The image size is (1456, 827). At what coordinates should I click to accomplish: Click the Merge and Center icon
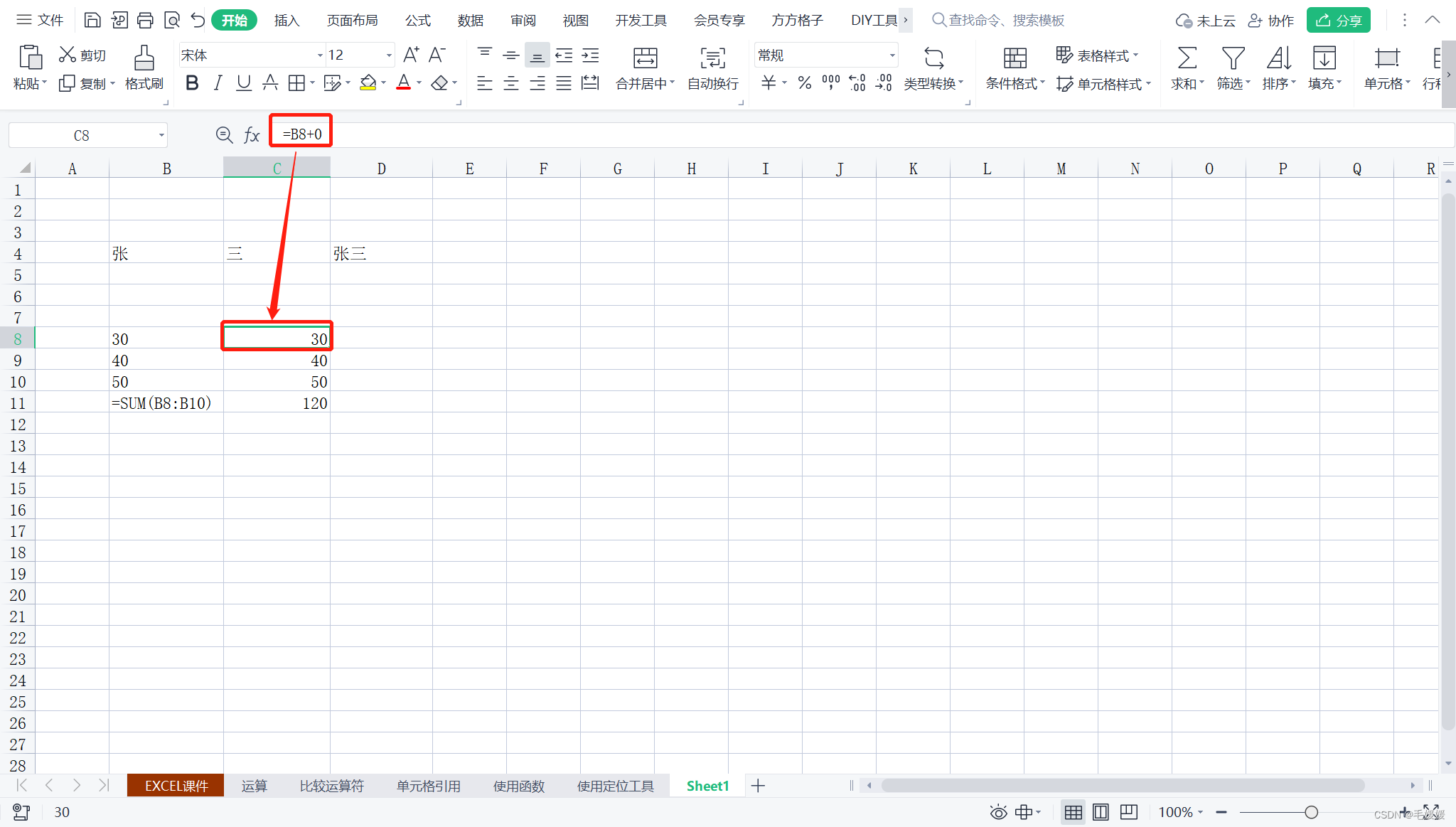pyautogui.click(x=646, y=58)
